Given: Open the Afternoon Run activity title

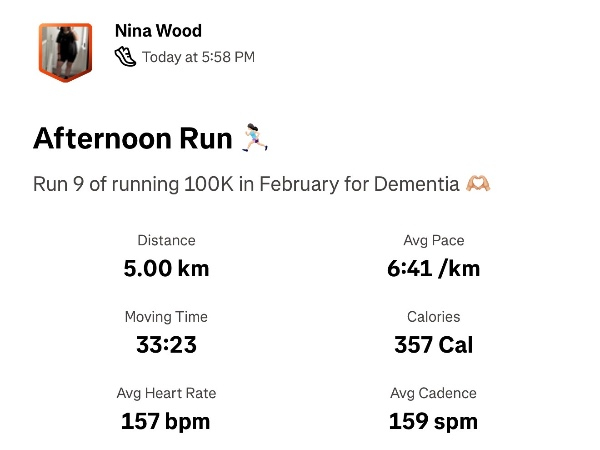Looking at the screenshot, I should pyautogui.click(x=133, y=138).
